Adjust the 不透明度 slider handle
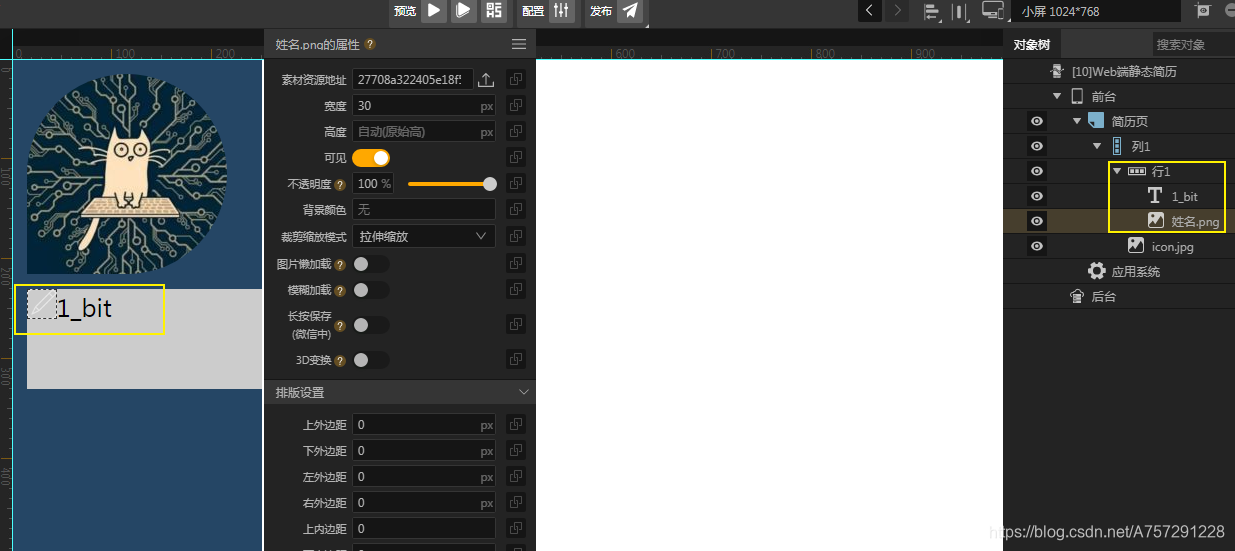 tap(490, 184)
